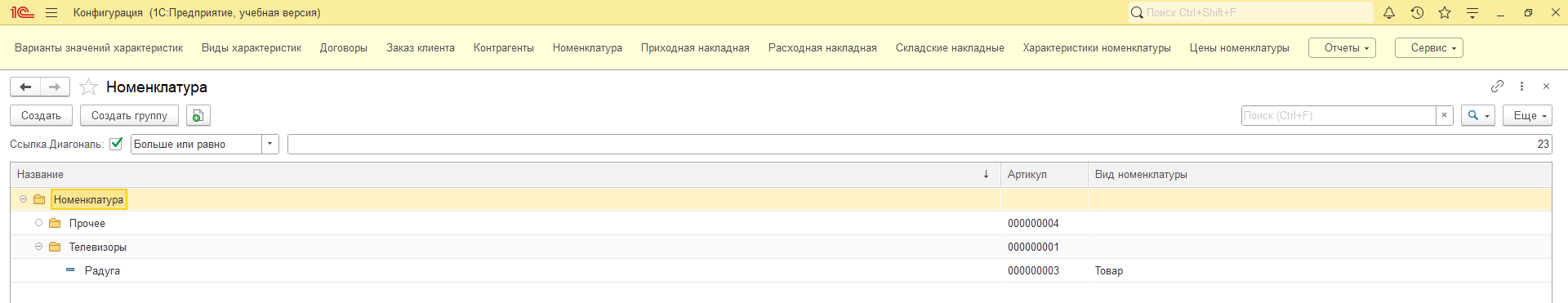Viewport: 1568px width, 303px height.
Task: Collapse the root Номенклатура folder
Action: pos(23,199)
